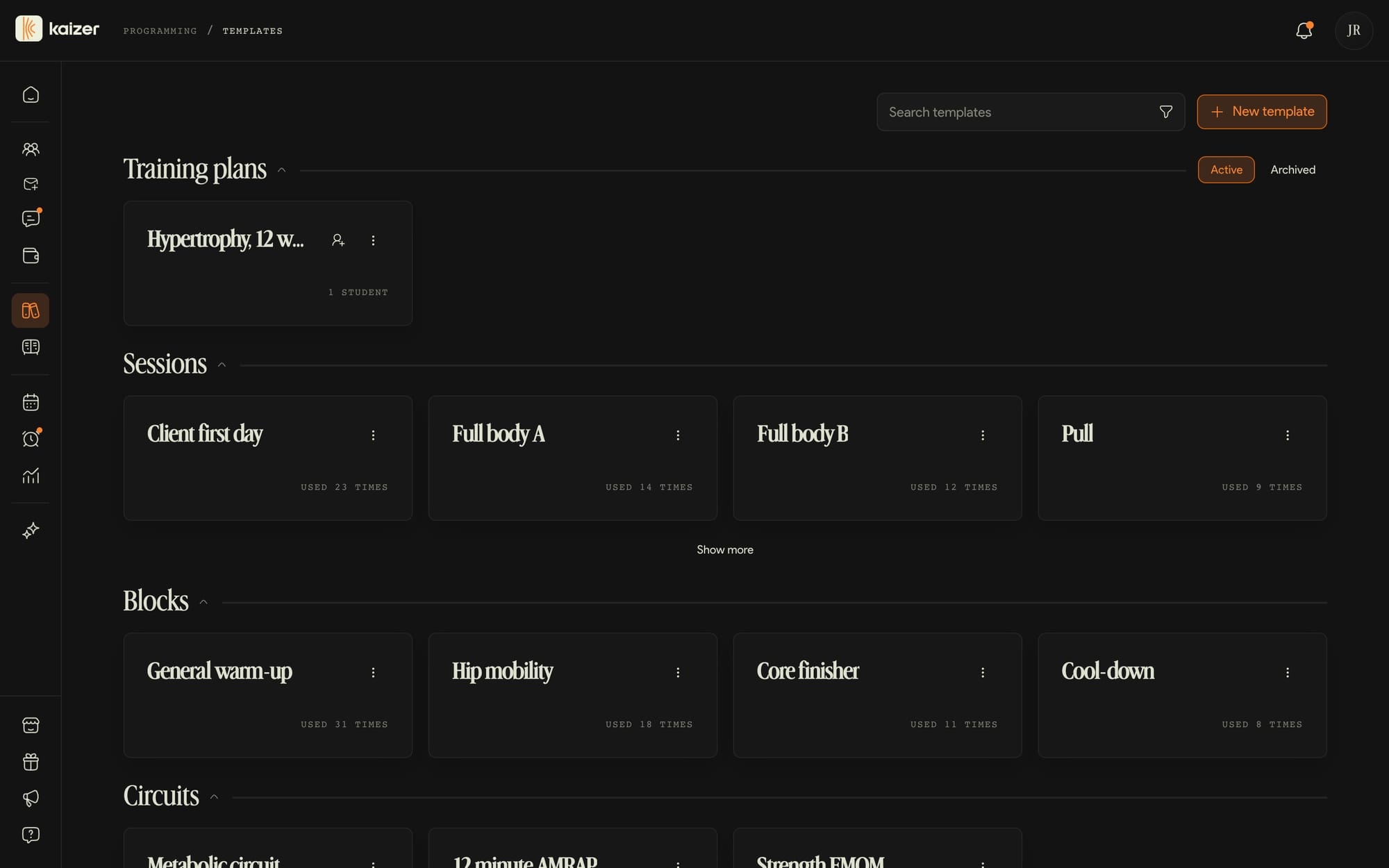This screenshot has width=1389, height=868.
Task: Open the analytics chart icon in sidebar
Action: (31, 476)
